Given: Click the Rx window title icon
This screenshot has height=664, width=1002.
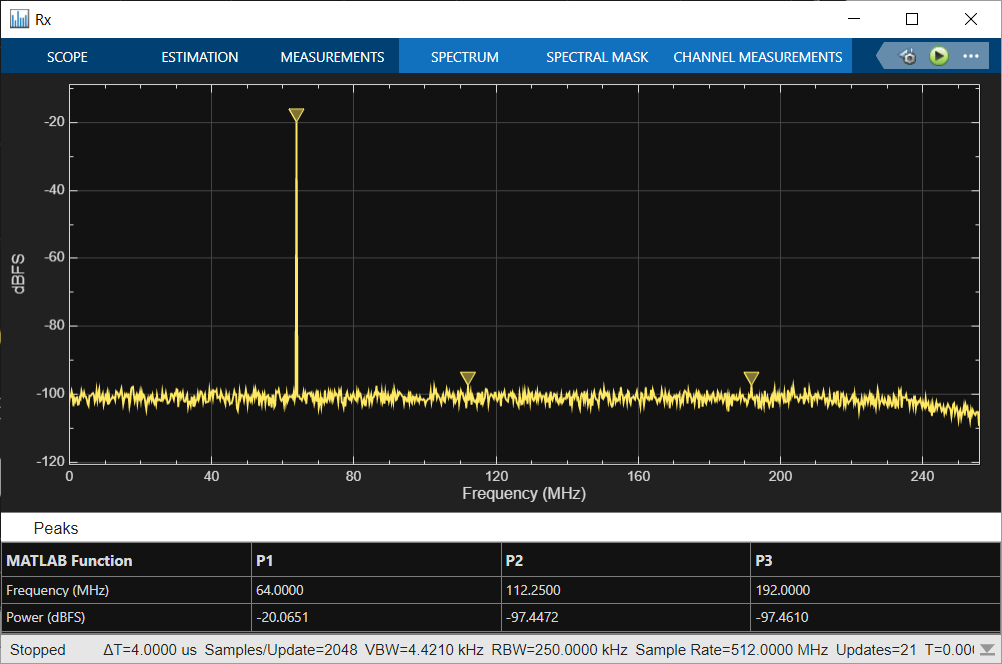Looking at the screenshot, I should click(19, 19).
